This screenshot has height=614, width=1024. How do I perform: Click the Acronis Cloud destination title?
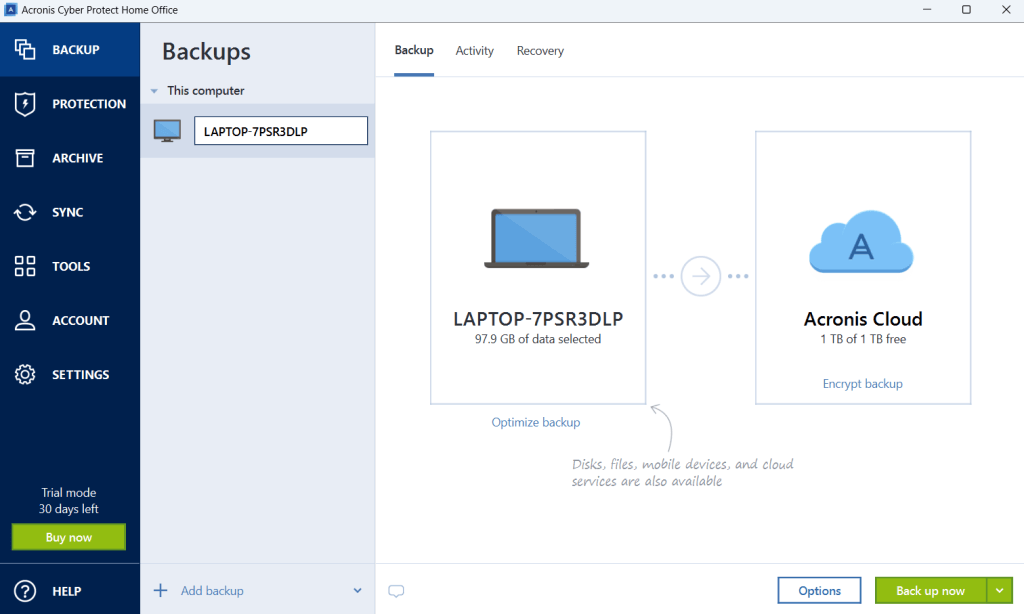coord(863,319)
